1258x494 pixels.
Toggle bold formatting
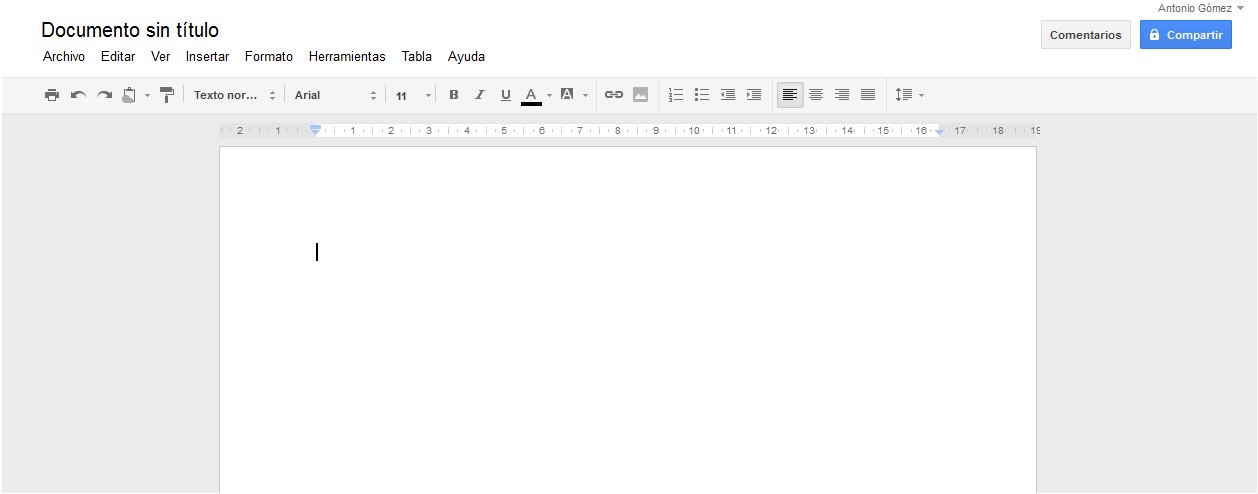(x=453, y=95)
